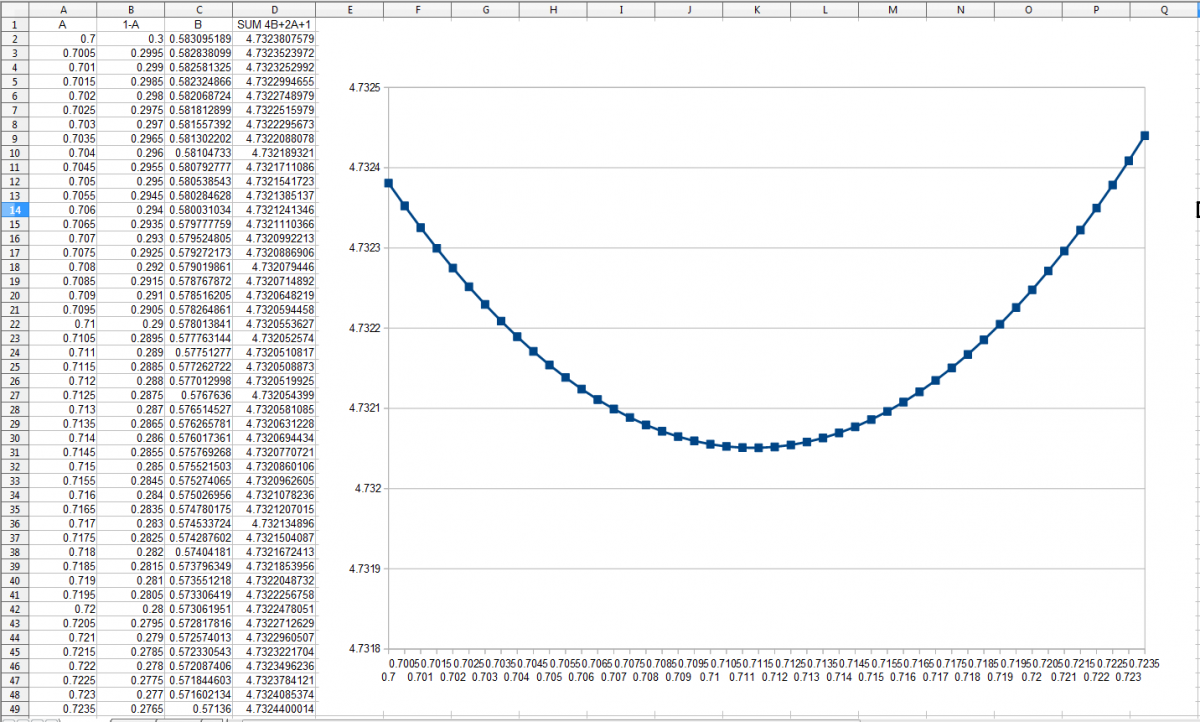The width and height of the screenshot is (1200, 722).
Task: Select column Q header
Action: point(1165,8)
